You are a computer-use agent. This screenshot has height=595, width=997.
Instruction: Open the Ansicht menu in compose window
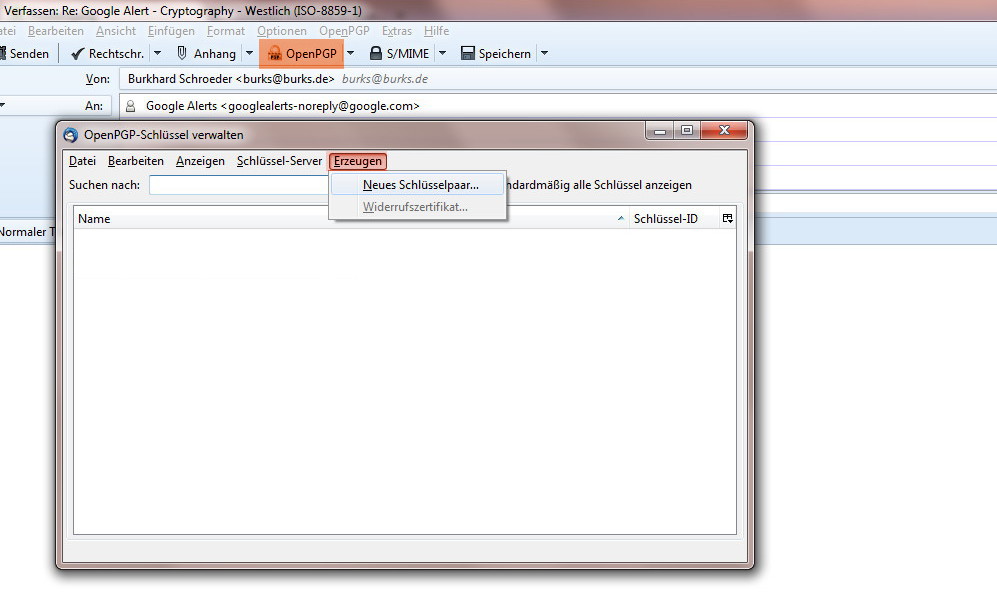click(116, 31)
